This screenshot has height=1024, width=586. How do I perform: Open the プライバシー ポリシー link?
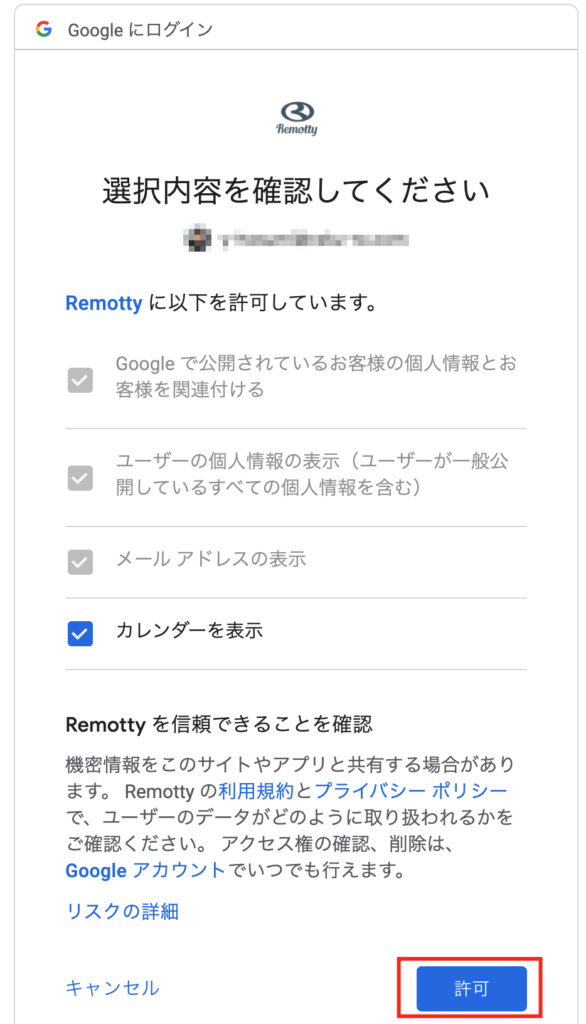tap(411, 791)
